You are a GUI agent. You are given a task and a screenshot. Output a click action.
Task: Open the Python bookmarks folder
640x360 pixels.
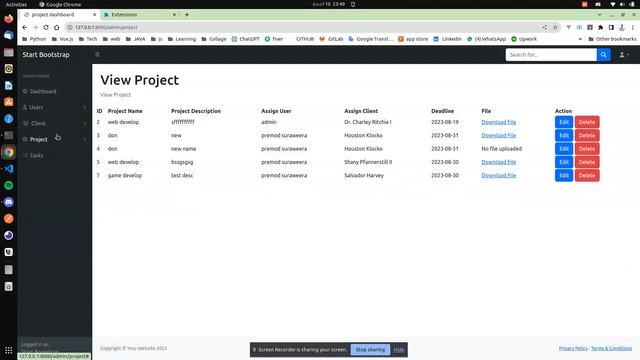(x=34, y=39)
